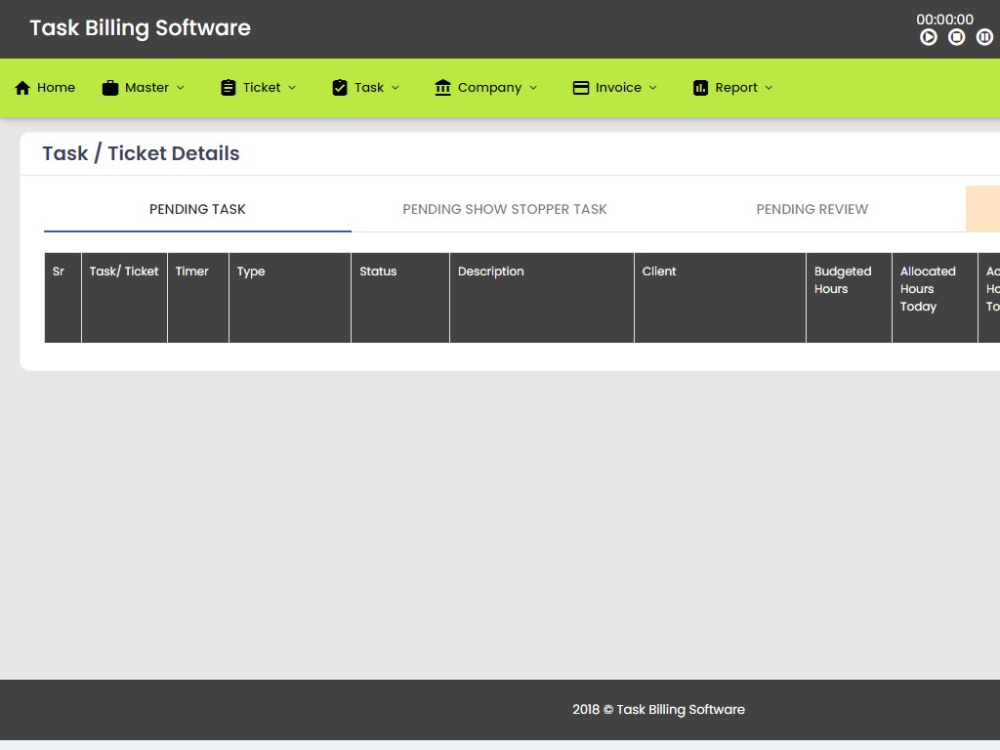Screen dimensions: 1000x750
Task: Open the Company menu label
Action: tap(490, 88)
